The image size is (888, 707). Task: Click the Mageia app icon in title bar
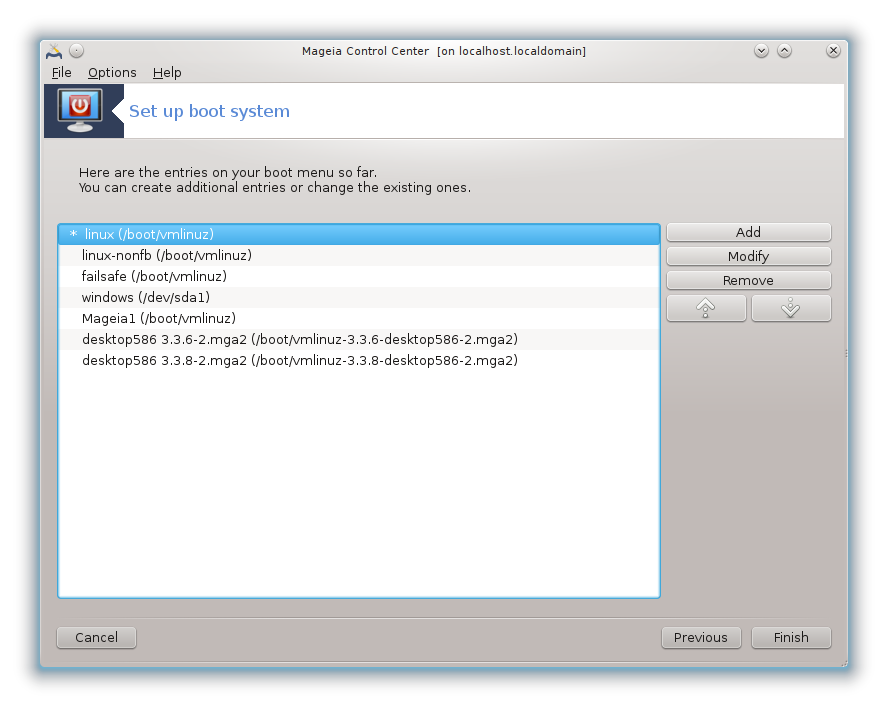tap(54, 51)
